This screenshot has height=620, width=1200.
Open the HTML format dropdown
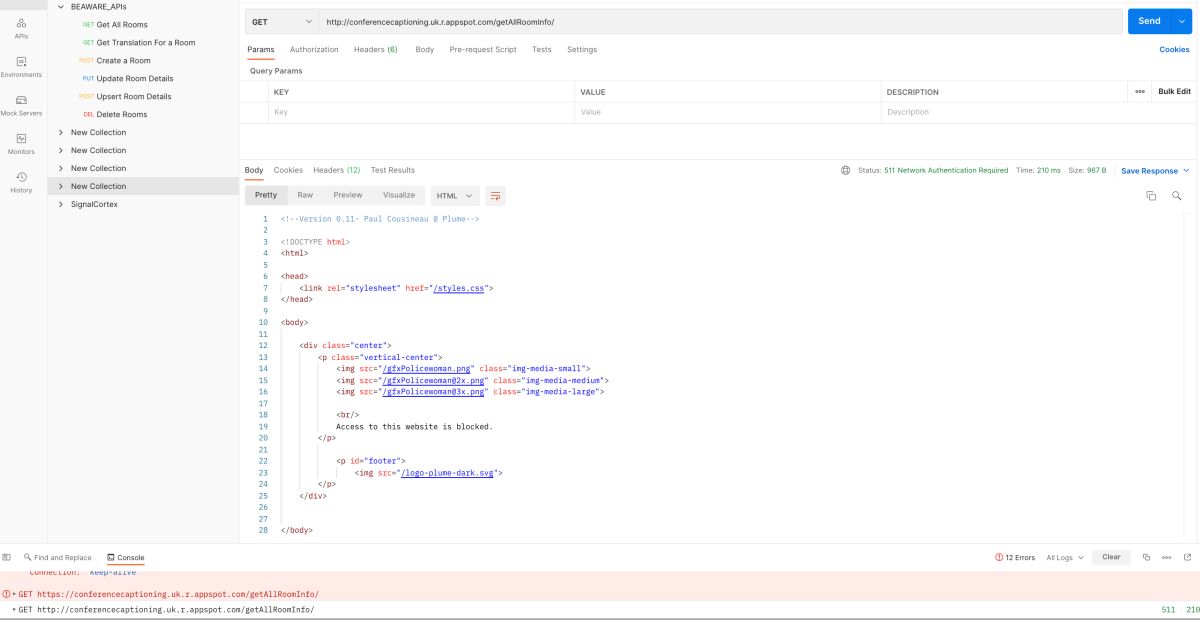tap(455, 195)
